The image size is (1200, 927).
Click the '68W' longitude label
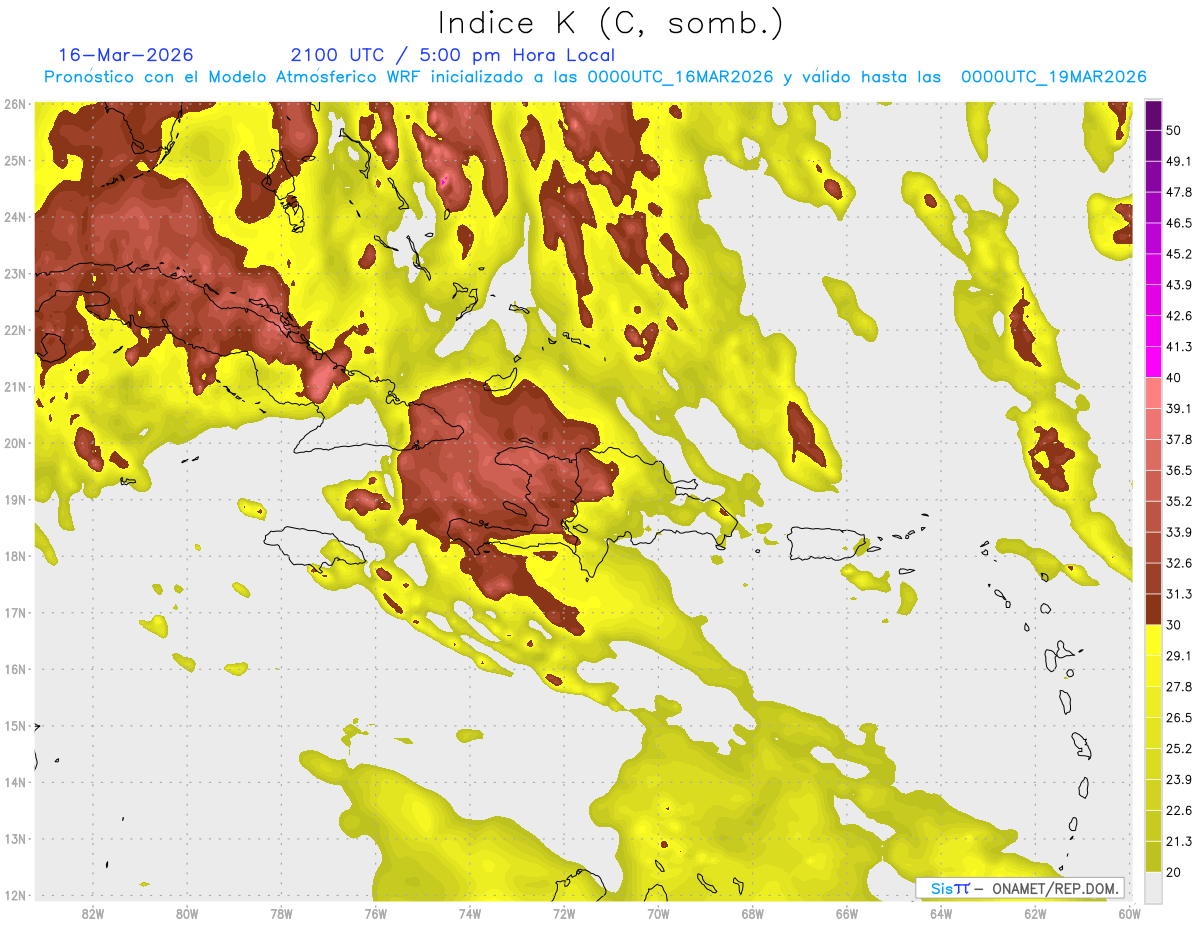753,913
